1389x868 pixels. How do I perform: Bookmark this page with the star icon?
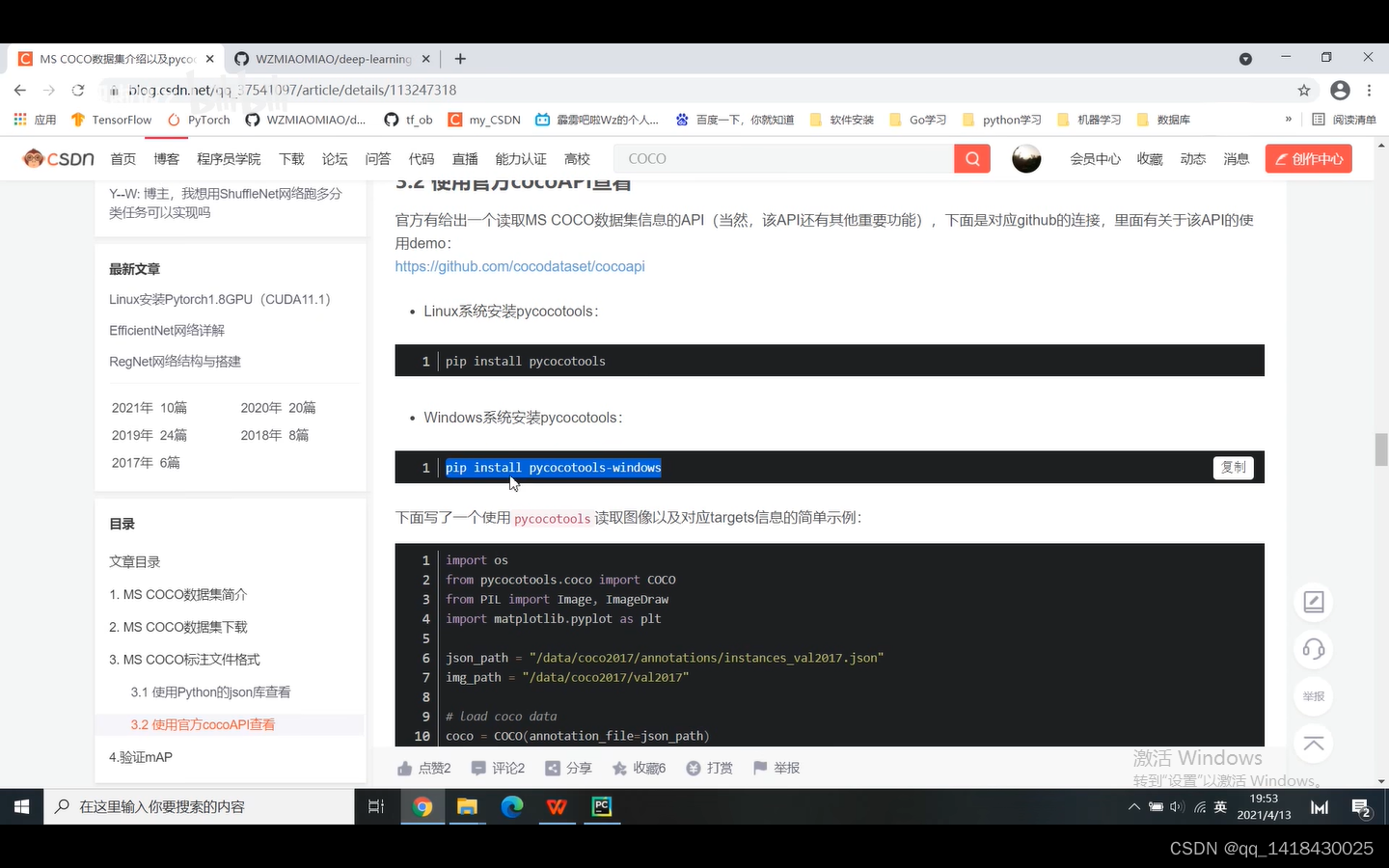point(1304,90)
